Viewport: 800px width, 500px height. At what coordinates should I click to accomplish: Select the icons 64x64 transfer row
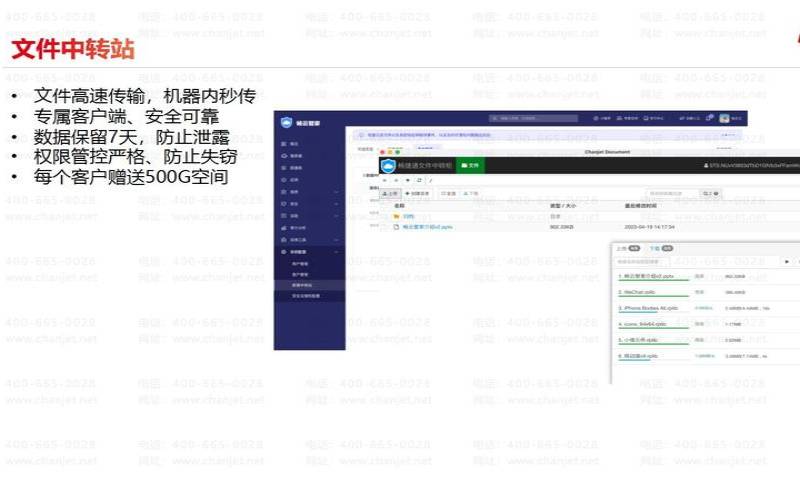click(x=706, y=324)
